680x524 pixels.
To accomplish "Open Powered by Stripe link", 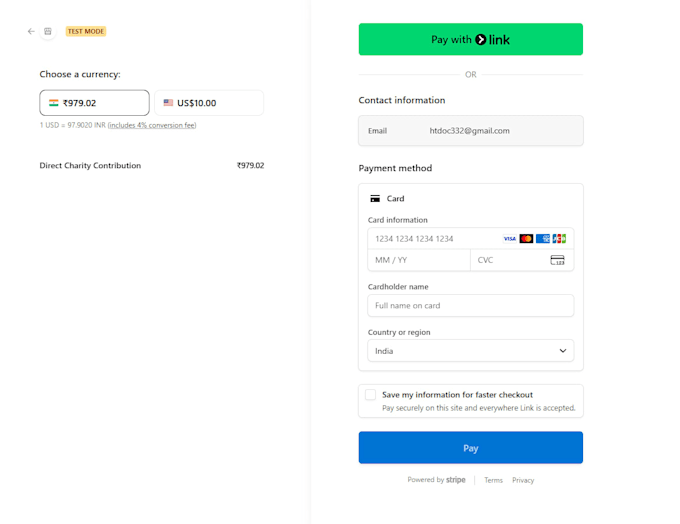I will pos(436,480).
